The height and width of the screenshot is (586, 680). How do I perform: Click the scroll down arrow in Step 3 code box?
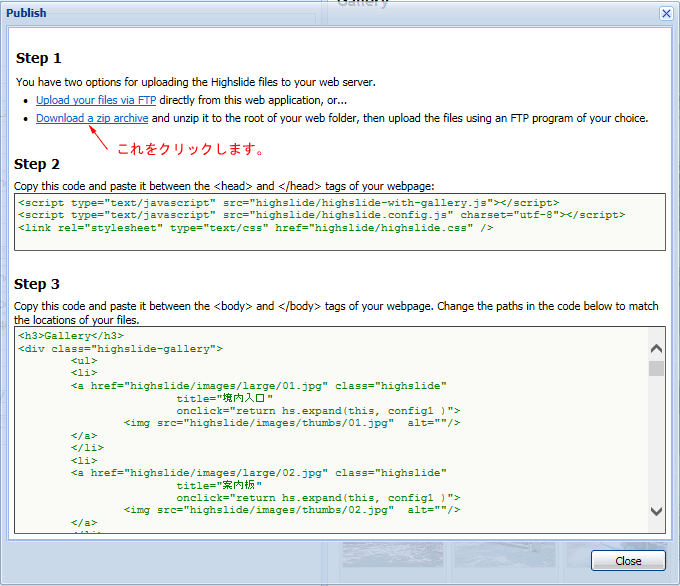657,511
